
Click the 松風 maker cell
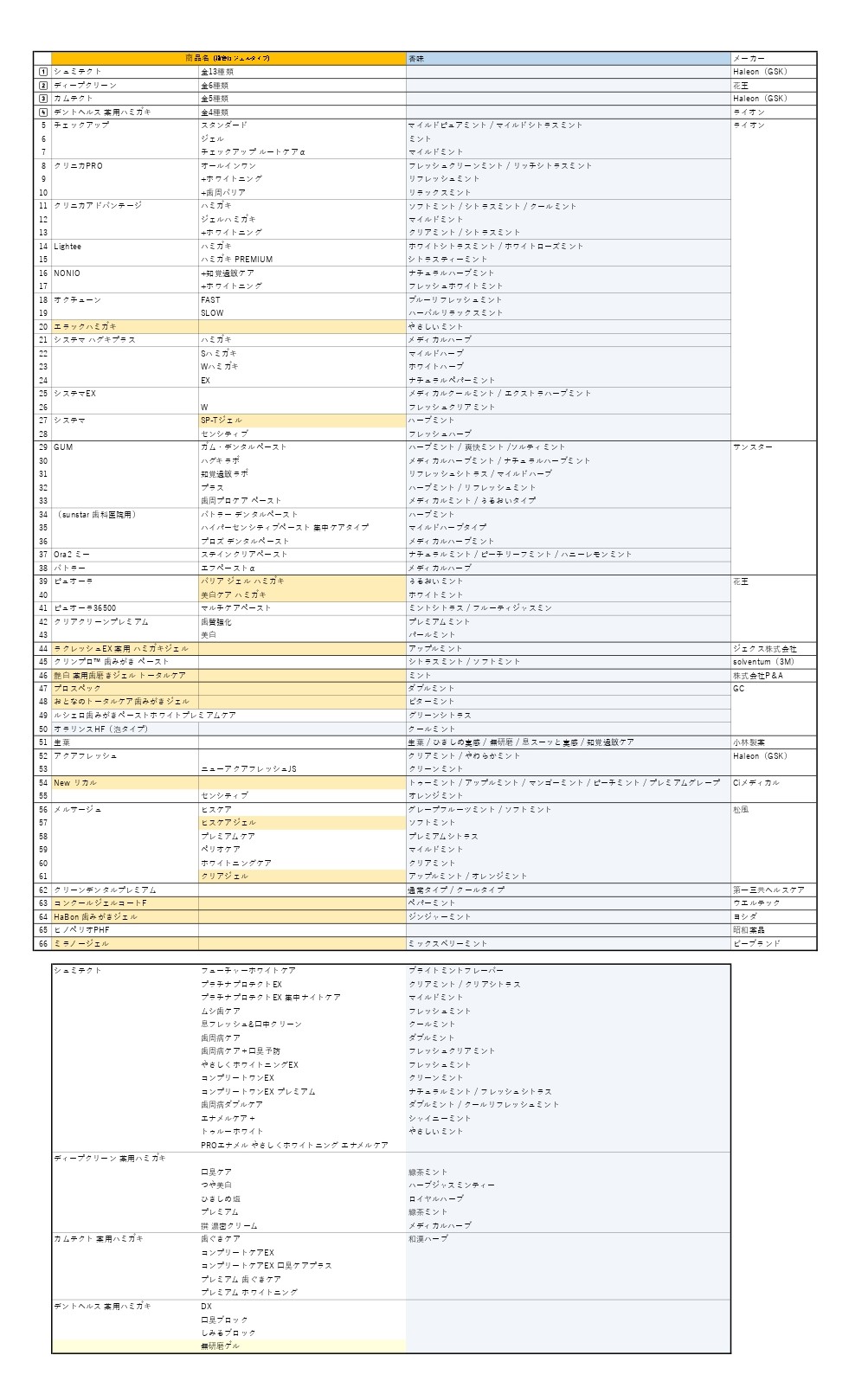point(774,810)
